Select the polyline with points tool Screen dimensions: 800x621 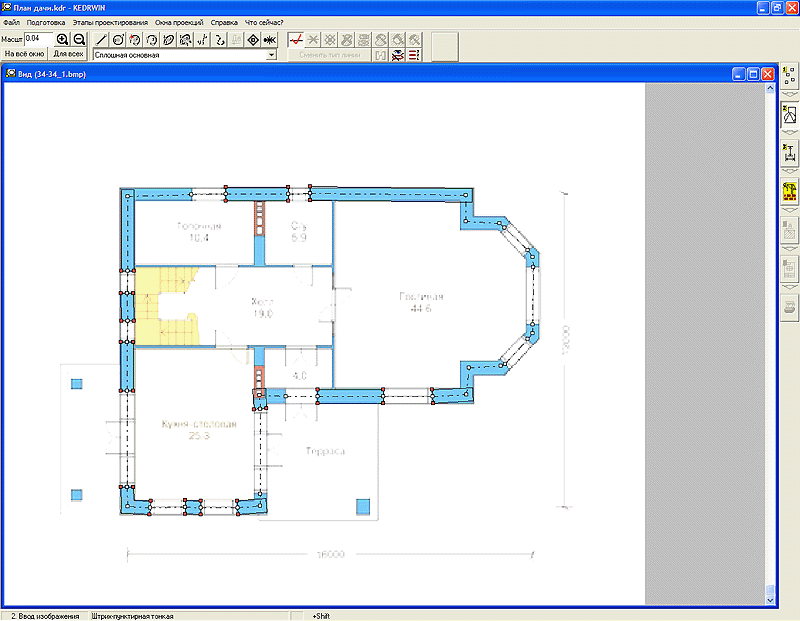[x=203, y=40]
